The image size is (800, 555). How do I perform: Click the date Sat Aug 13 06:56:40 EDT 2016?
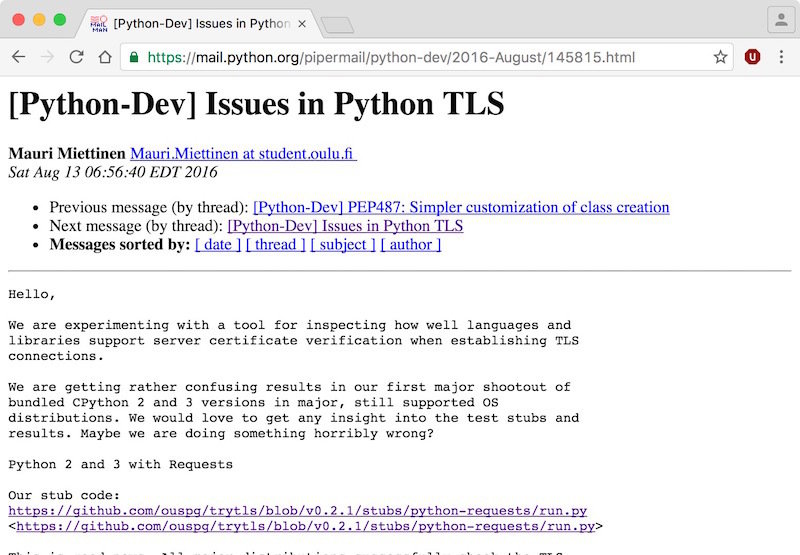[x=113, y=172]
